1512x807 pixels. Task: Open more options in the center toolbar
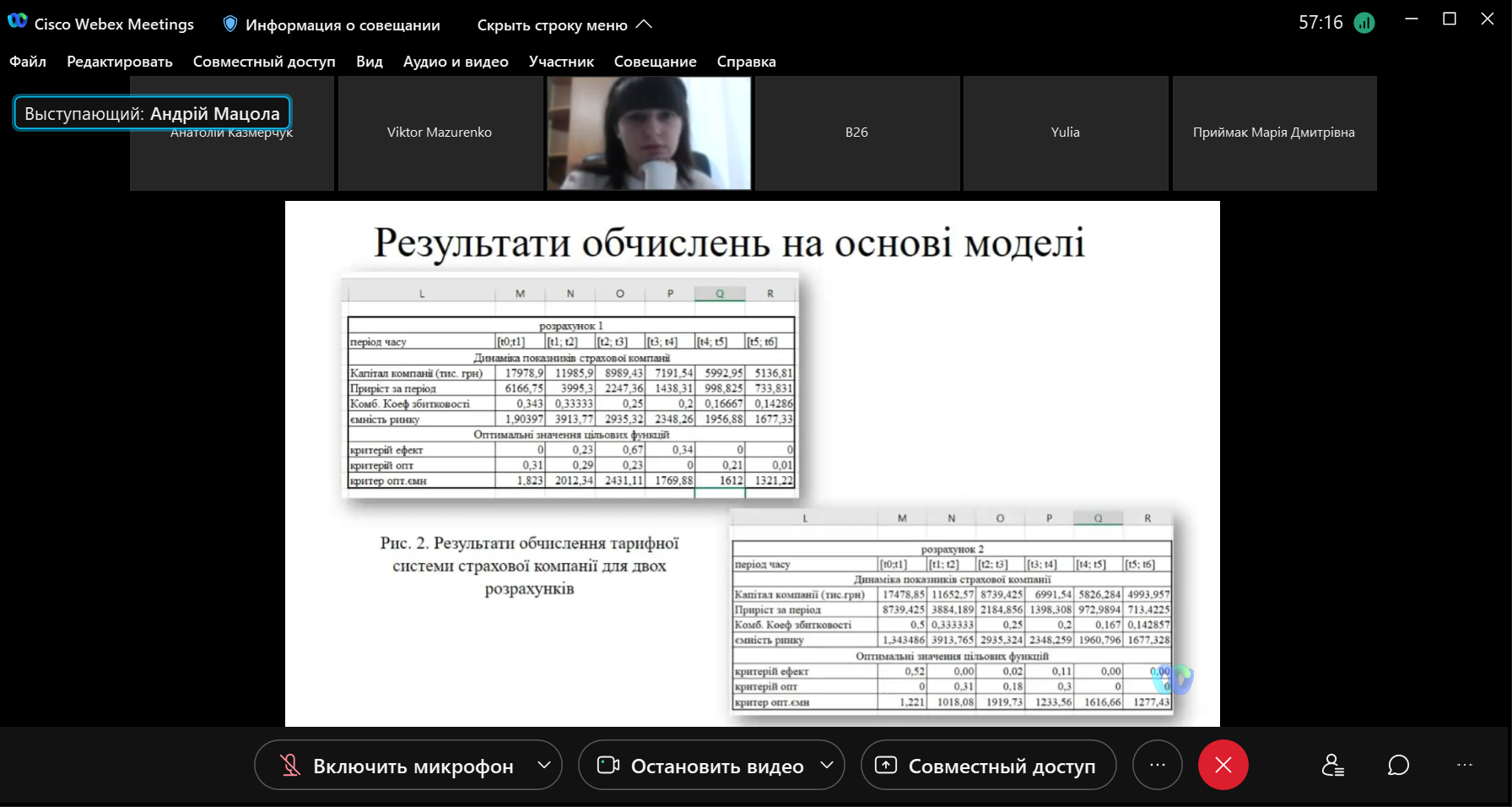tap(1157, 765)
